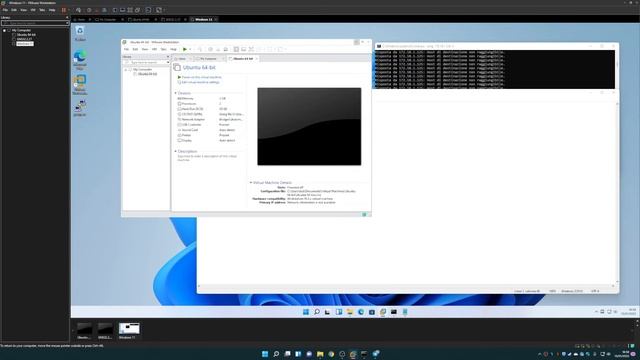
Task: Open VM menu in inner VMware window
Action: (154, 49)
